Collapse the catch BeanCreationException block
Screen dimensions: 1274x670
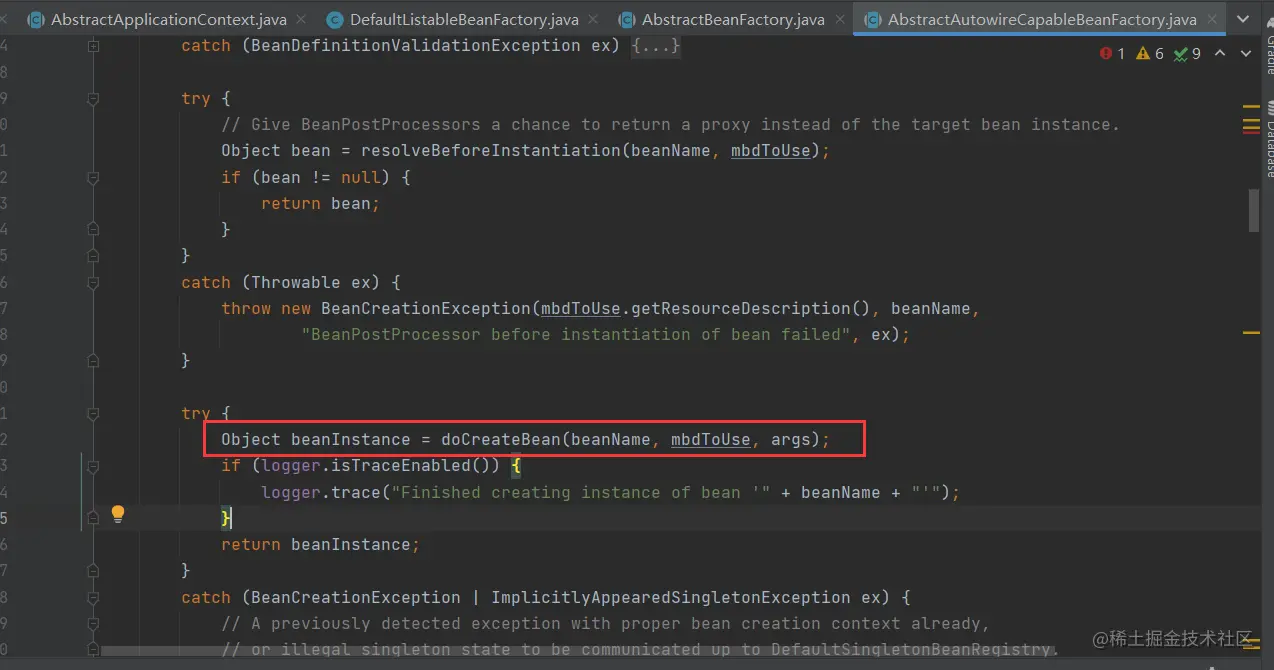pos(93,598)
